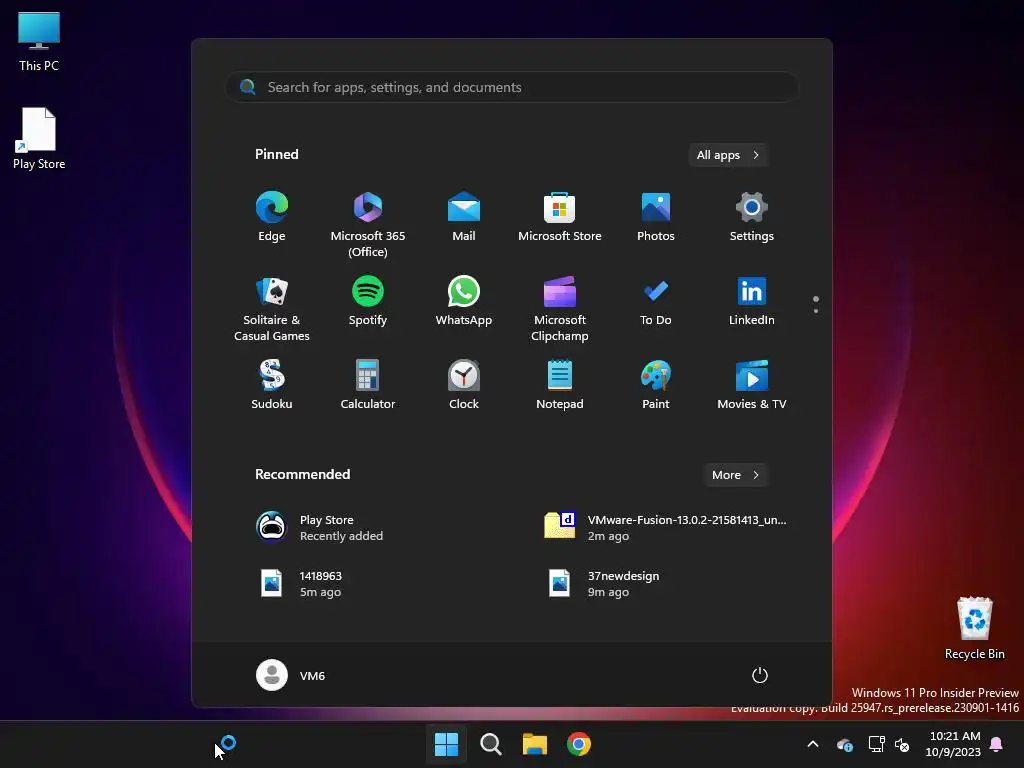Open Edge from pinned apps

pos(272,217)
